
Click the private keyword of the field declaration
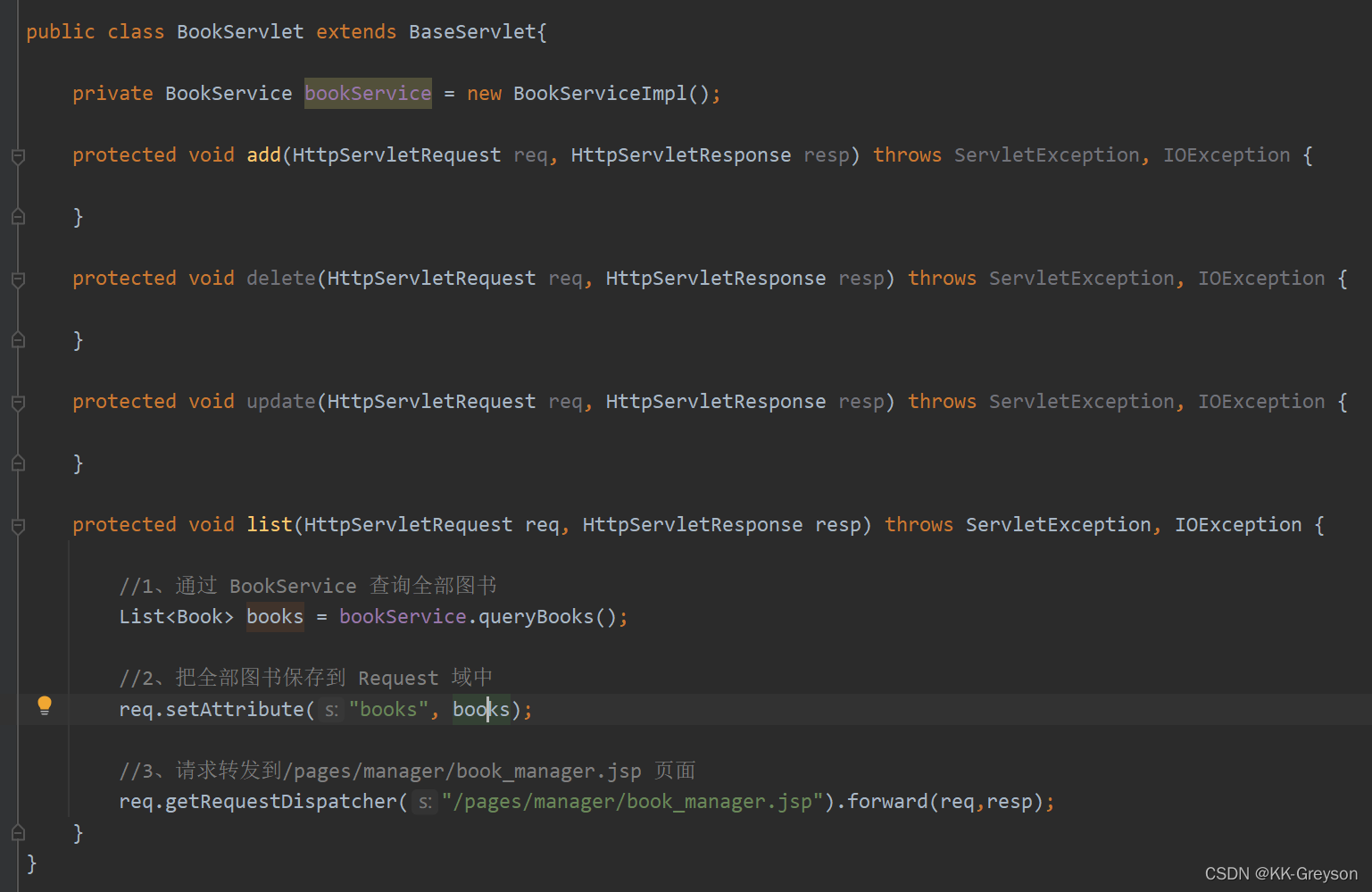click(112, 93)
